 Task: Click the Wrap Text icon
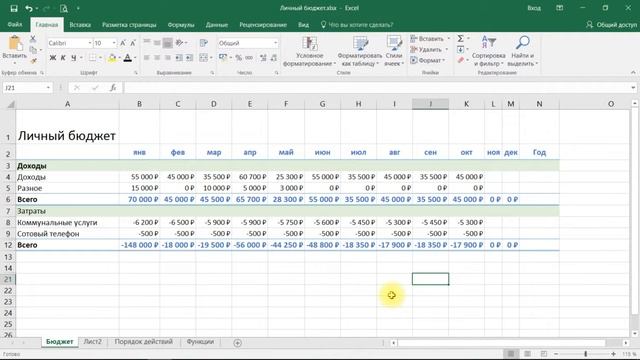[x=204, y=43]
